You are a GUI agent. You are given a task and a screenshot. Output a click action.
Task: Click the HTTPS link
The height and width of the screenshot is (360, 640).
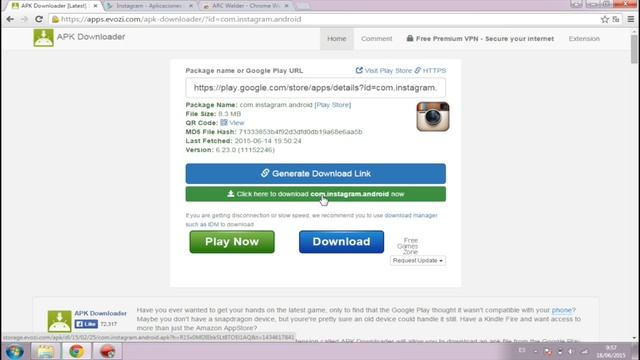coord(431,71)
